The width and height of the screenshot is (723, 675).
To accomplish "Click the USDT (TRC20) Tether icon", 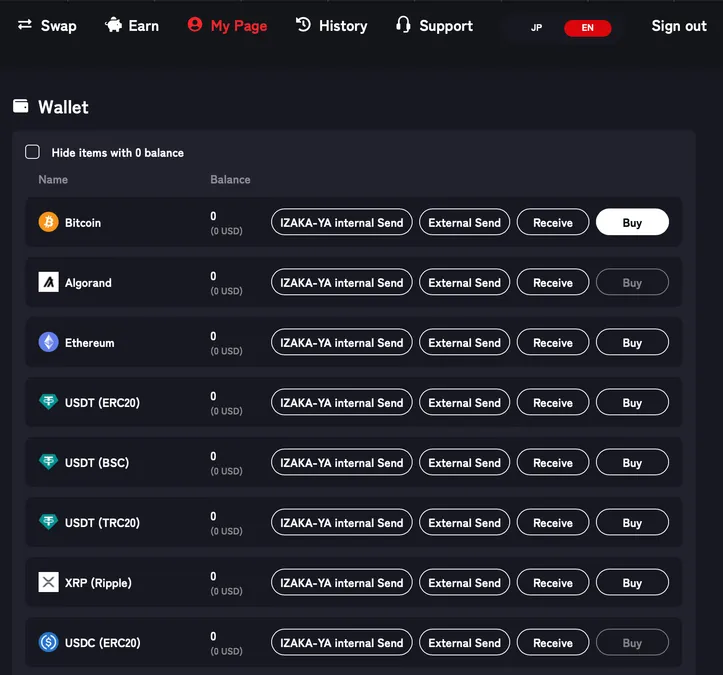I will pos(48,522).
